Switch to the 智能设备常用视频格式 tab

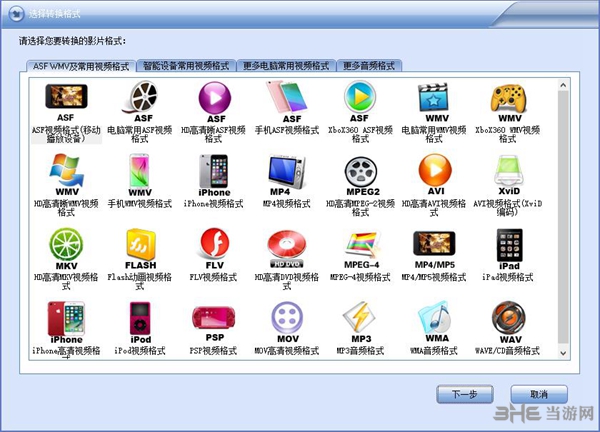pyautogui.click(x=186, y=66)
